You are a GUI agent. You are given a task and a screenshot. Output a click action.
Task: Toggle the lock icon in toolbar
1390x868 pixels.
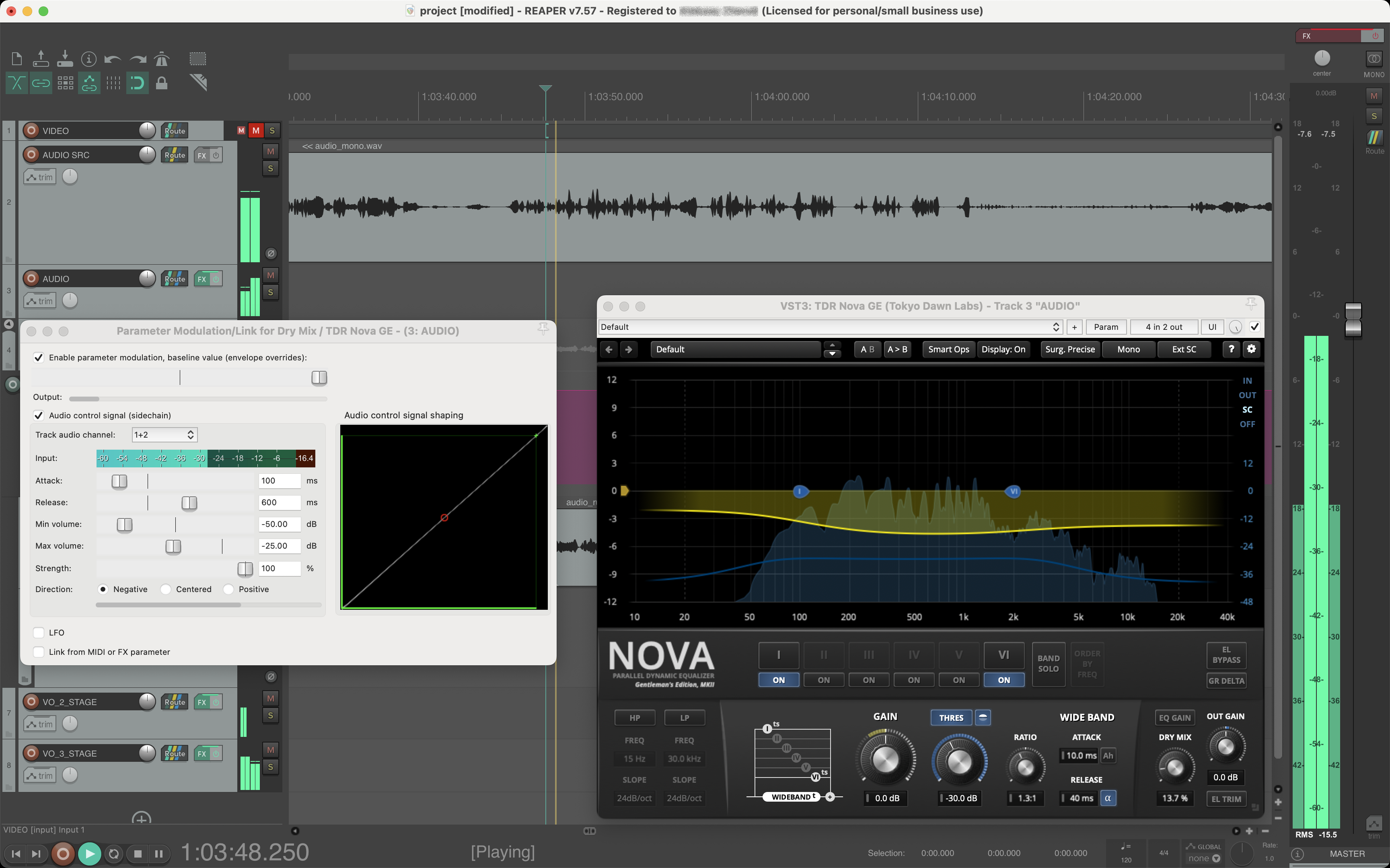click(162, 84)
